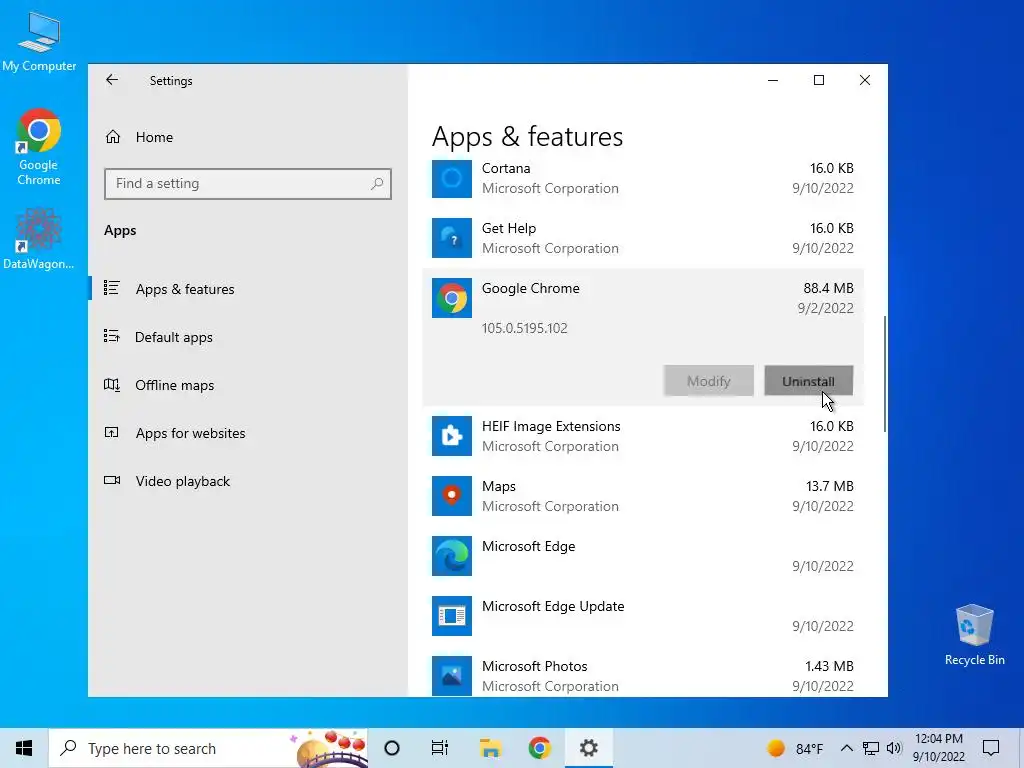Viewport: 1024px width, 768px height.
Task: Select the Cortana app name
Action: tap(506, 168)
